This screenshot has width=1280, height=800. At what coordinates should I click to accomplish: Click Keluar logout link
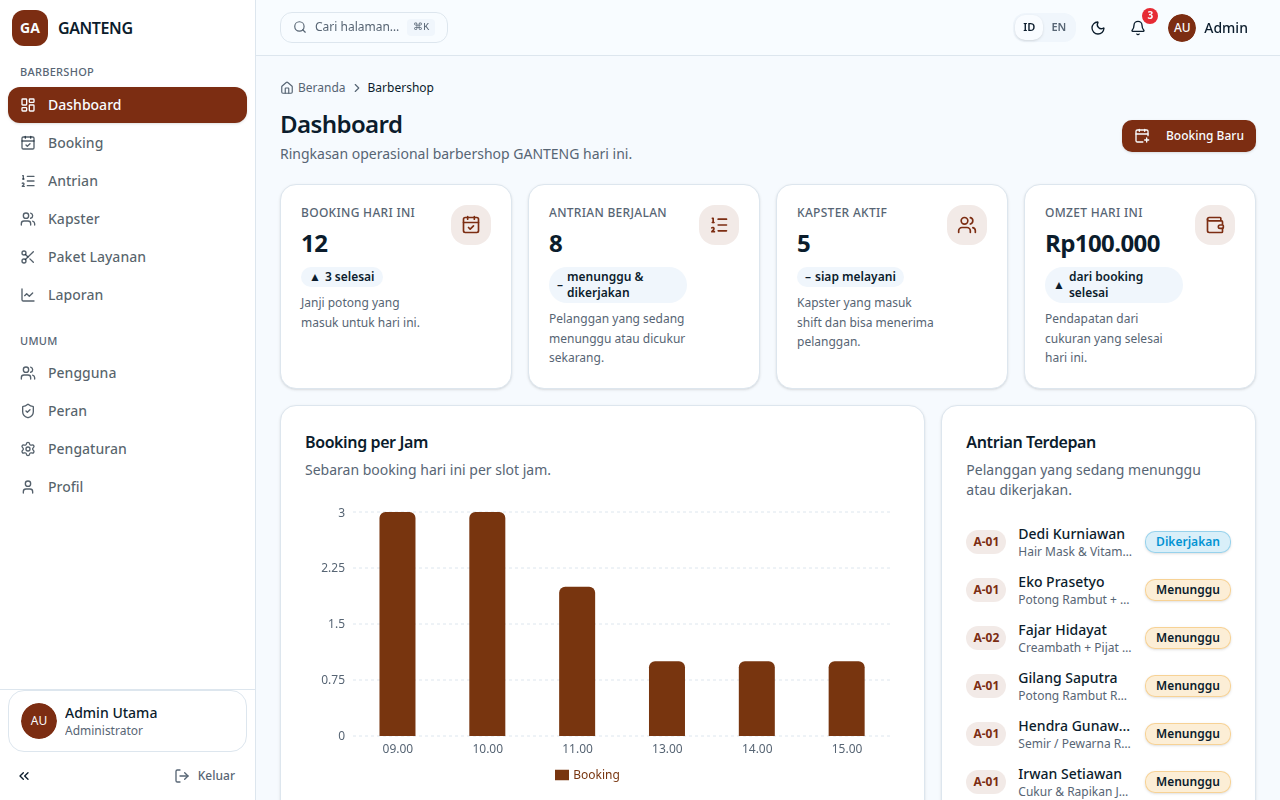205,776
